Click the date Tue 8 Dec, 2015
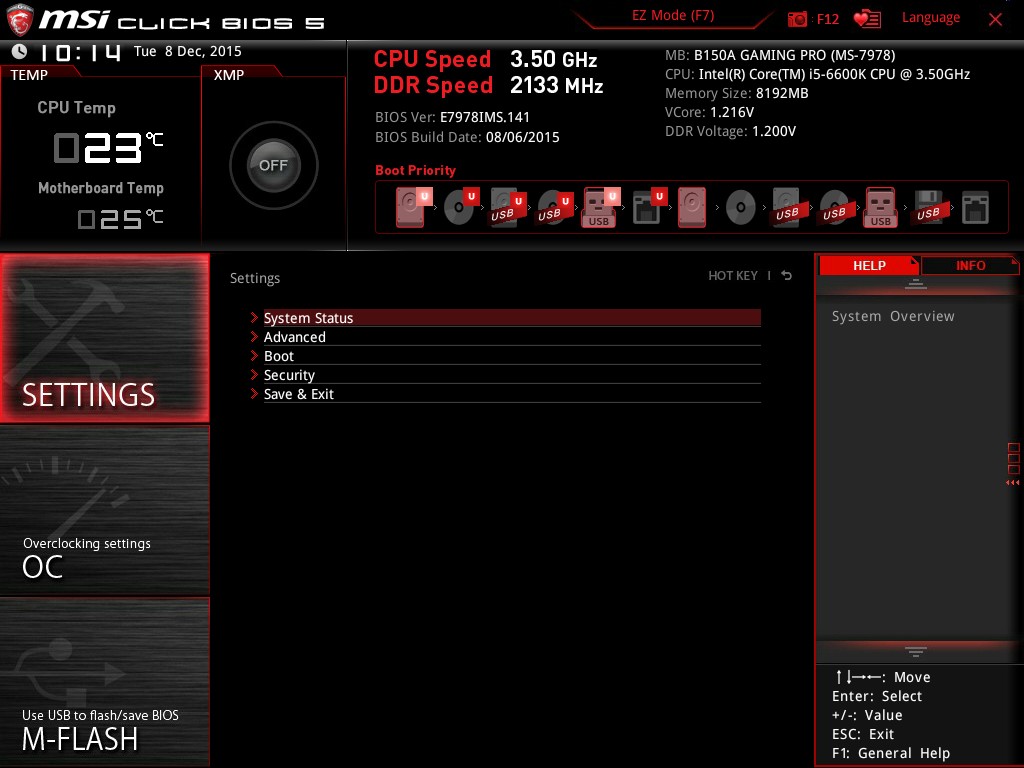The image size is (1024, 768). 187,51
